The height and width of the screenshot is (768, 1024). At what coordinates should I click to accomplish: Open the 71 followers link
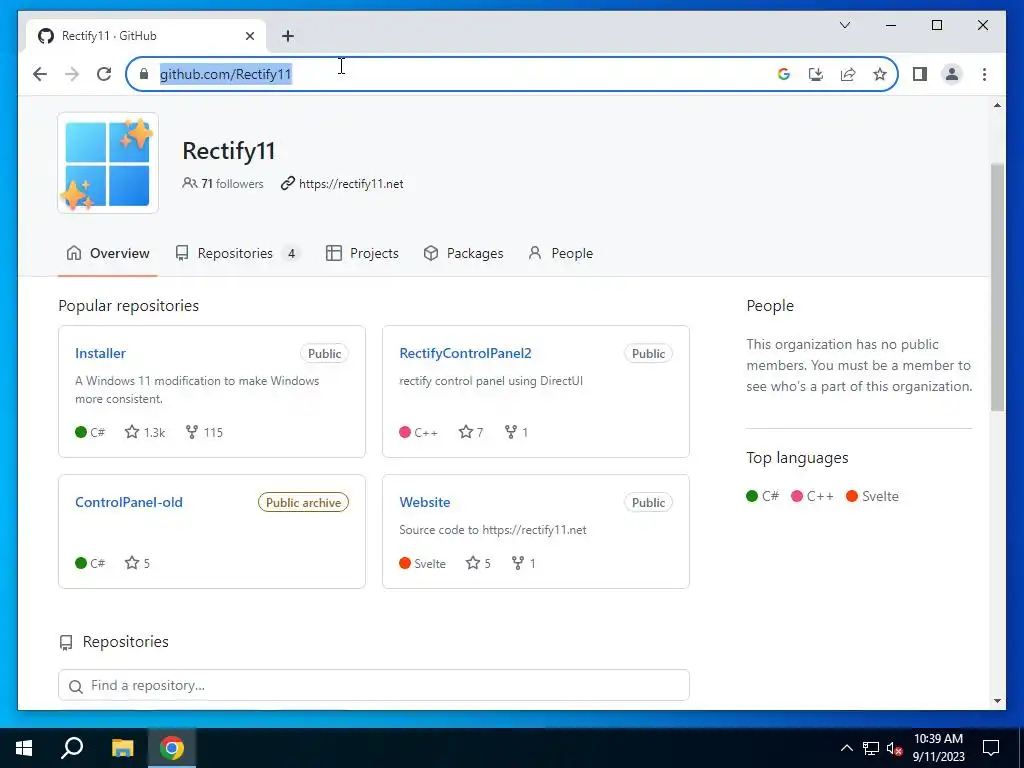click(223, 184)
